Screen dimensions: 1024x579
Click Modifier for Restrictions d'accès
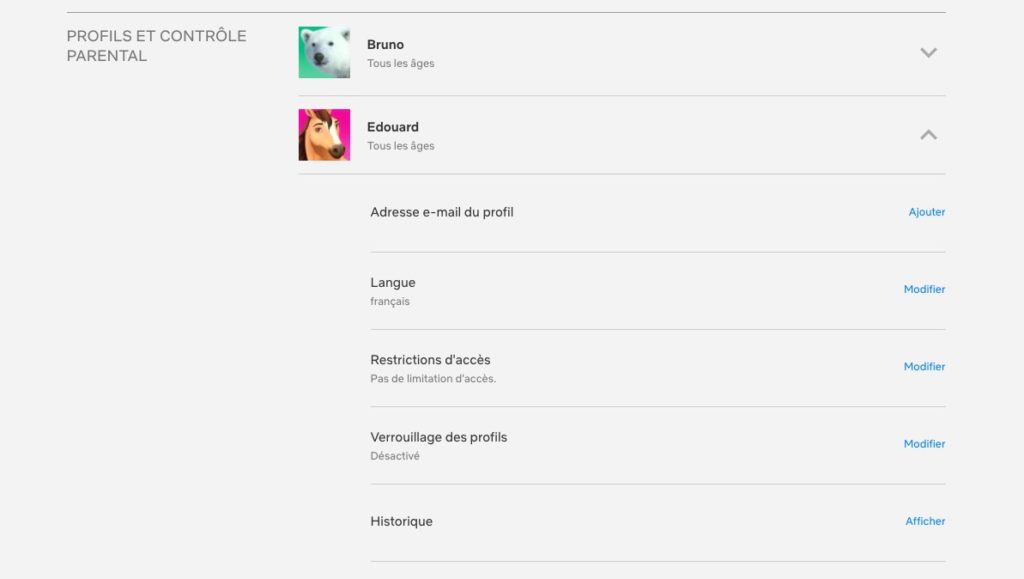tap(924, 367)
